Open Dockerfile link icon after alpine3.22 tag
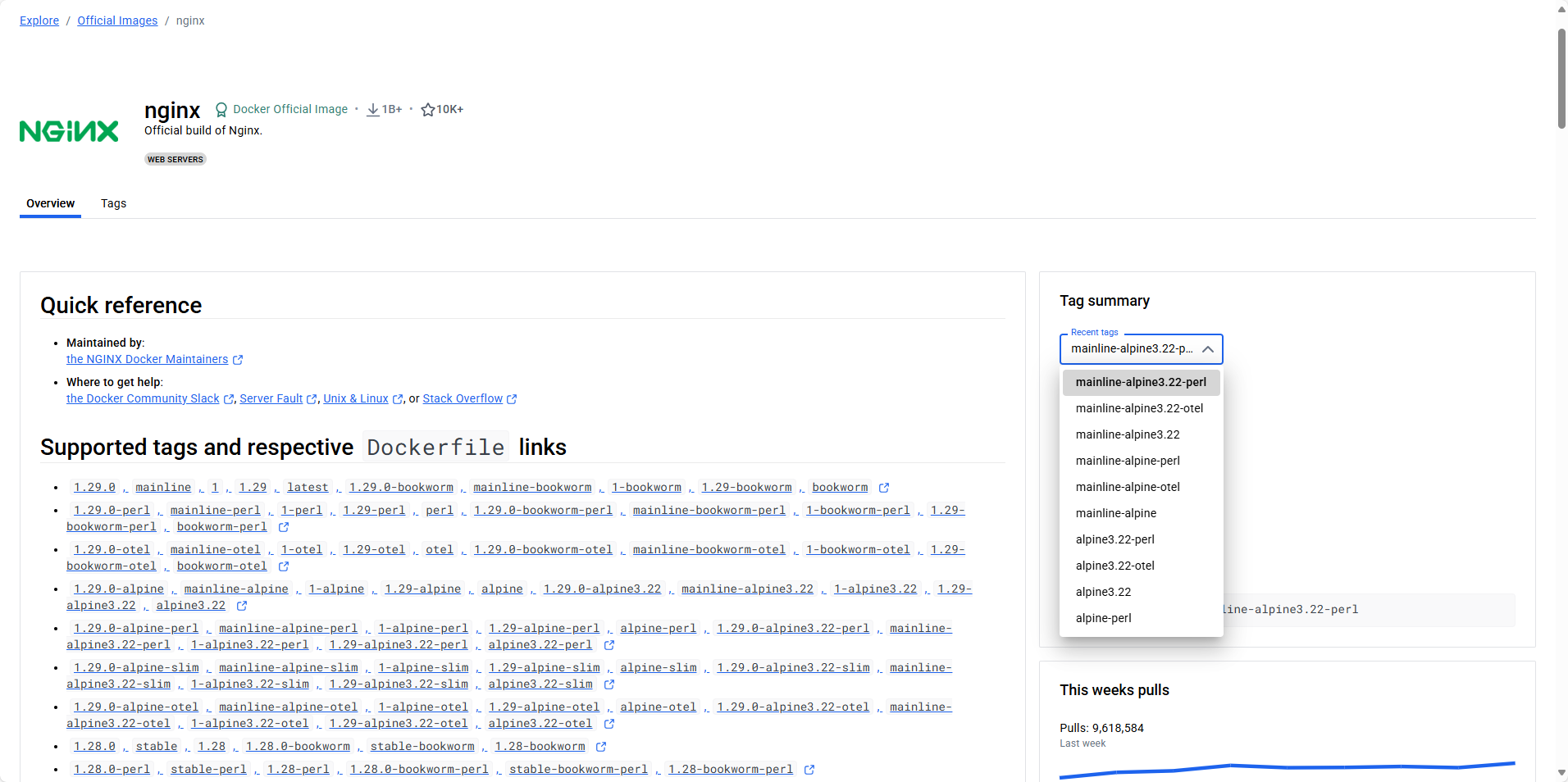 [242, 606]
